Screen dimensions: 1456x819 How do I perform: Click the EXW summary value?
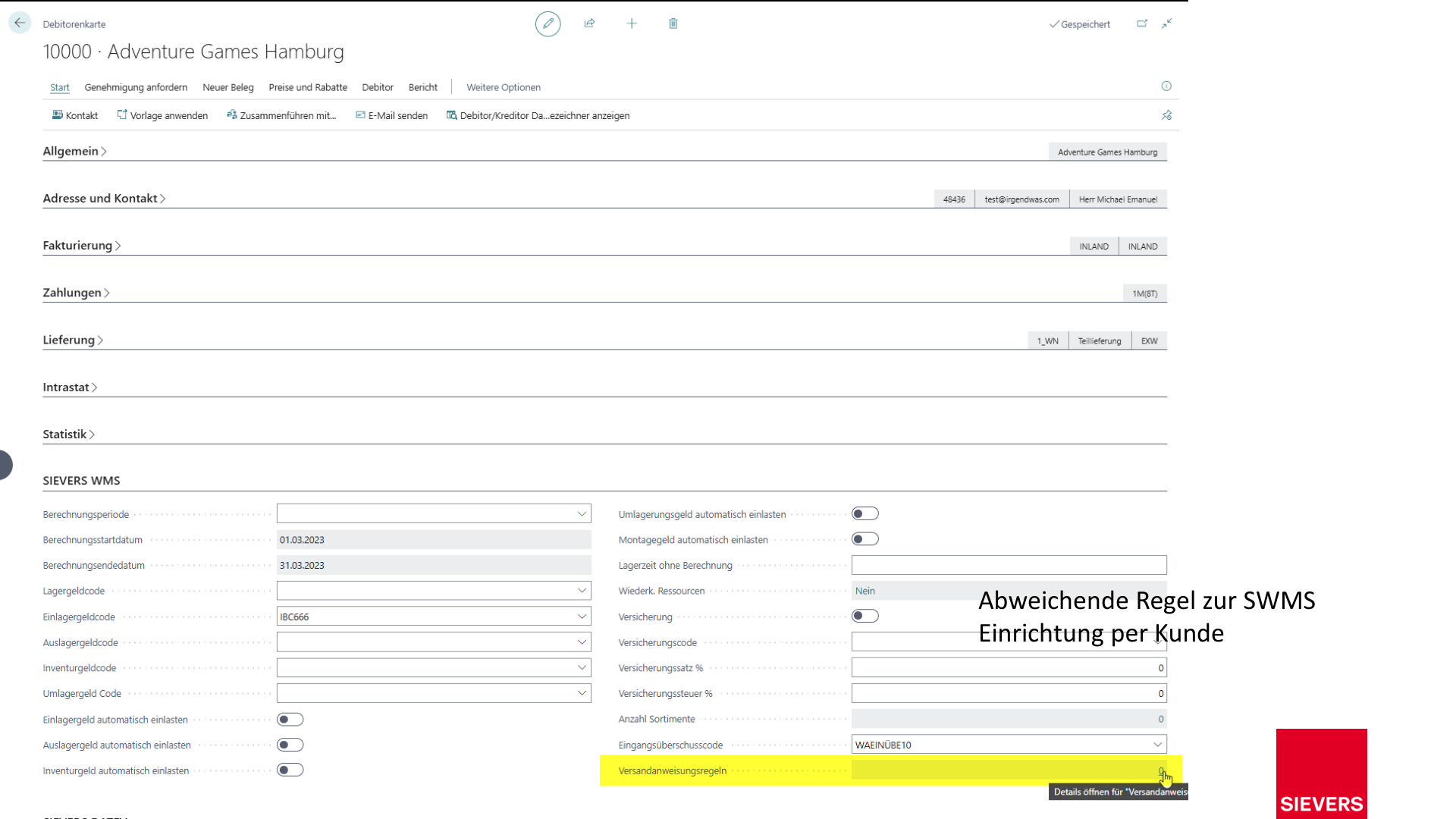1149,340
